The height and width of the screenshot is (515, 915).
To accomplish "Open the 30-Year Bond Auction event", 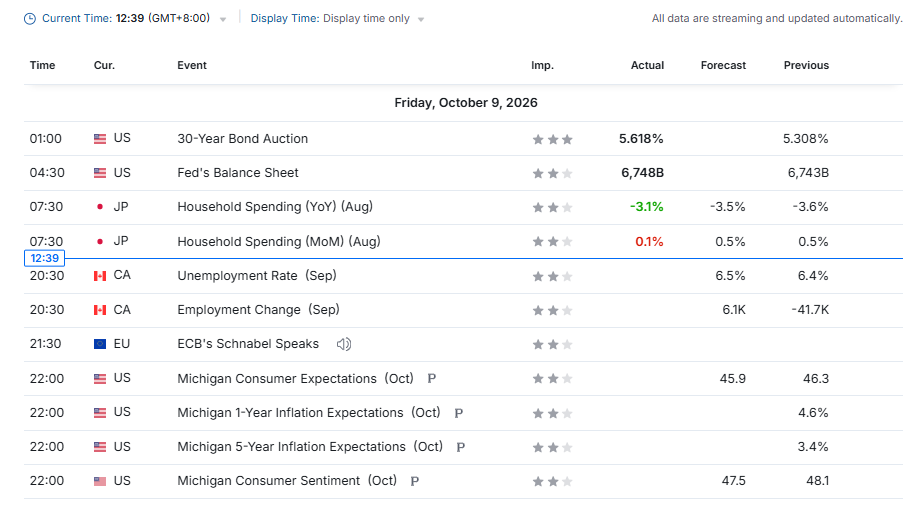I will (243, 139).
